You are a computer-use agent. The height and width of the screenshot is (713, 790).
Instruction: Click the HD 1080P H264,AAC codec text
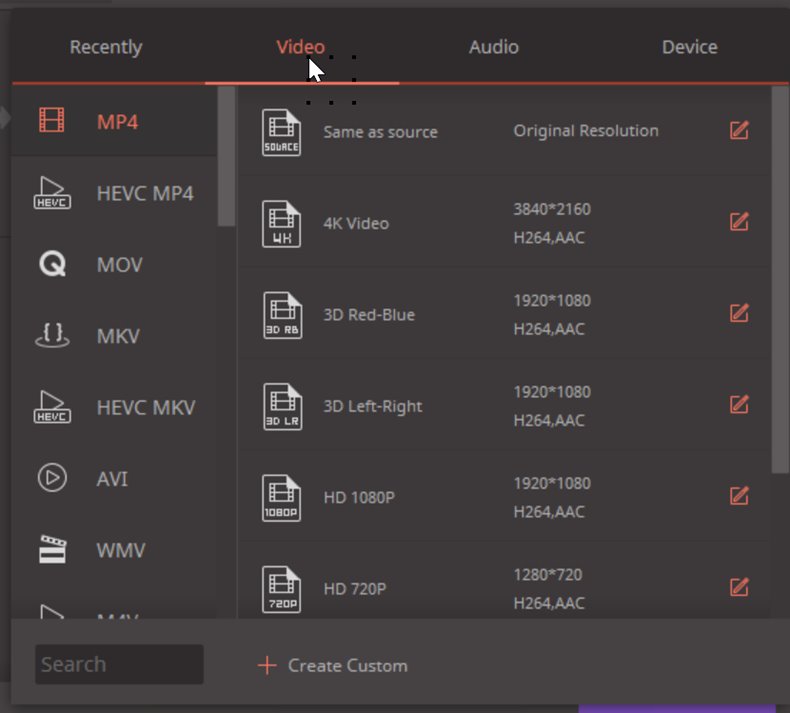549,512
